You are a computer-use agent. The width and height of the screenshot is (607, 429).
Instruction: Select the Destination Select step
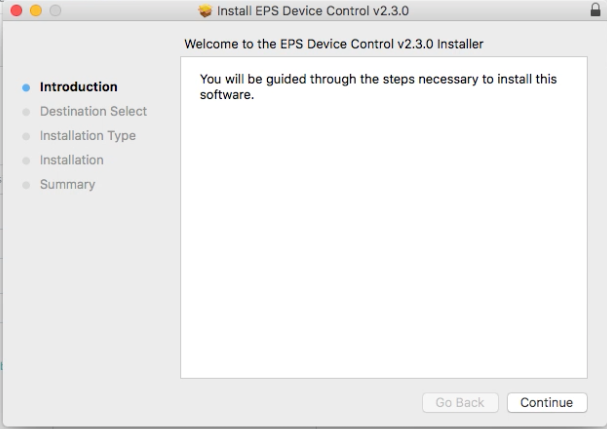pyautogui.click(x=93, y=111)
